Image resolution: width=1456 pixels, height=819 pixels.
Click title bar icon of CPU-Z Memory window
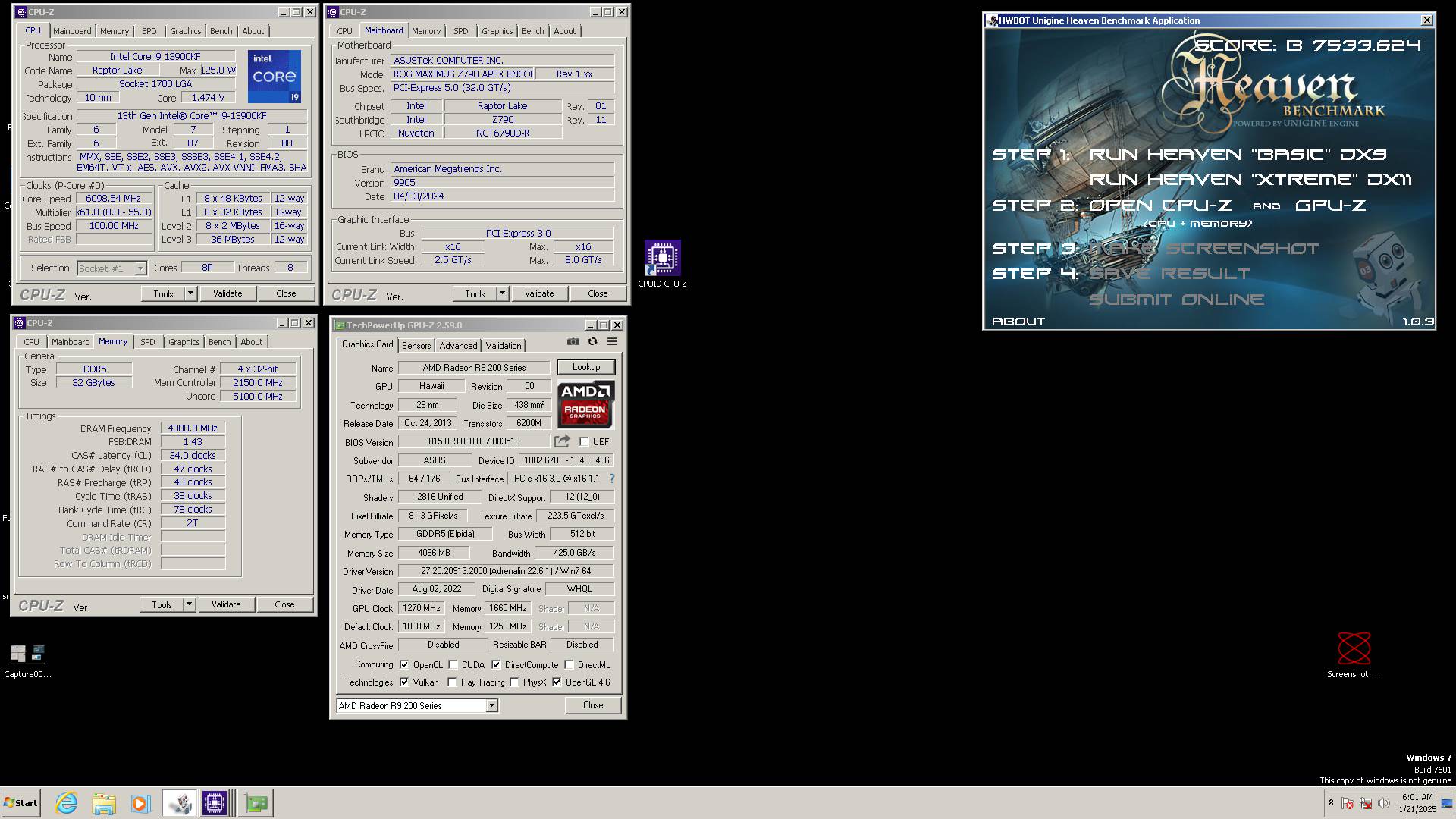pos(20,323)
